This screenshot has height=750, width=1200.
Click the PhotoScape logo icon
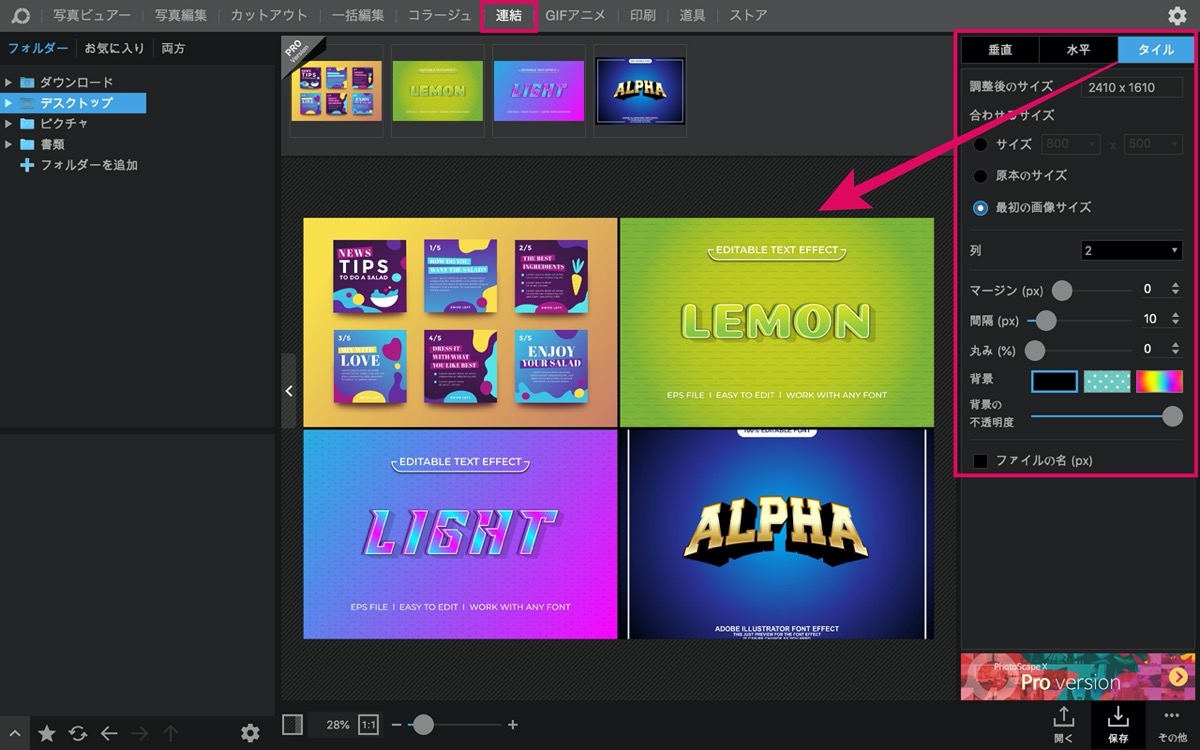point(20,16)
